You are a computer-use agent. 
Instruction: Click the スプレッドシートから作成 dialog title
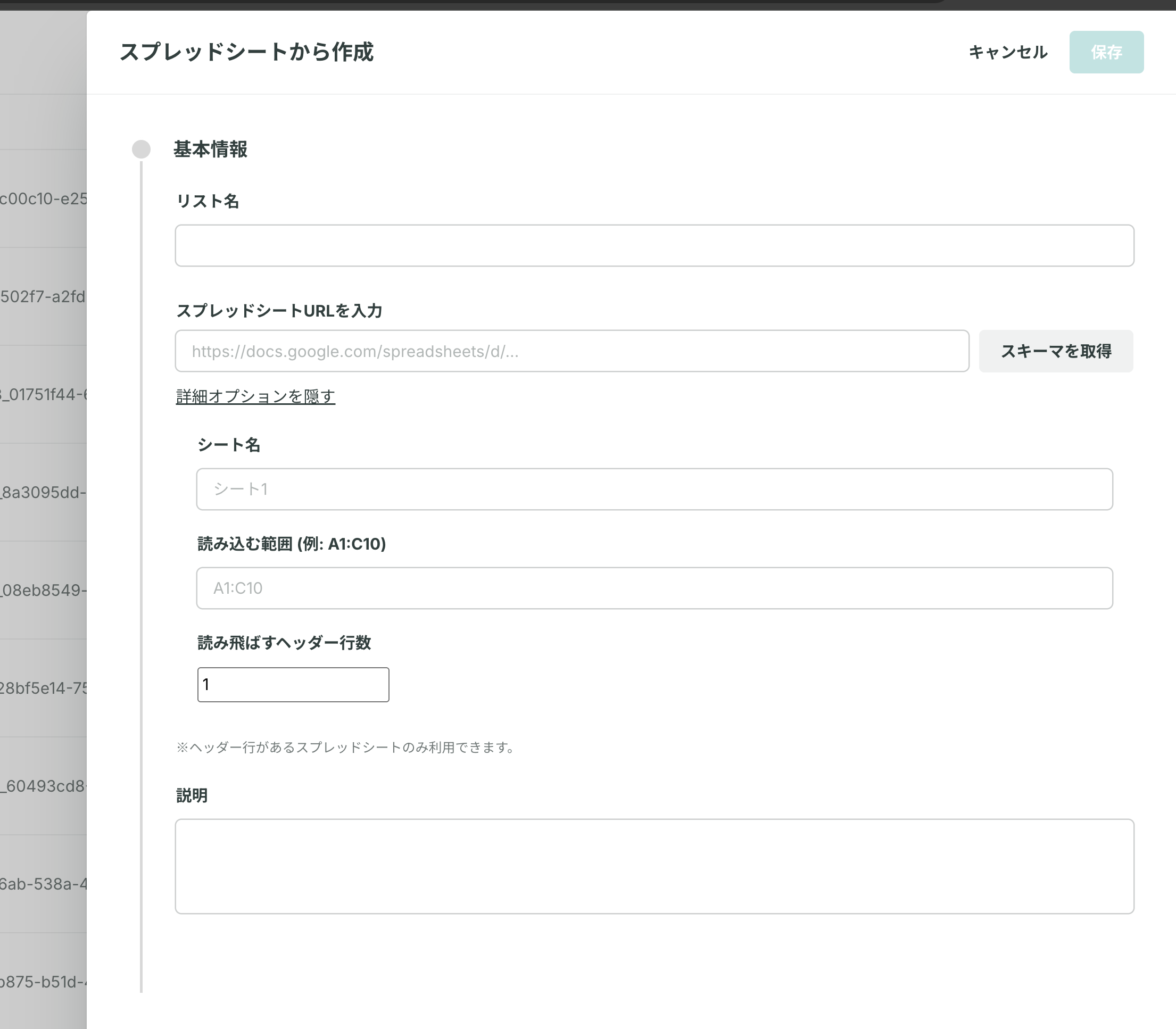(x=246, y=52)
